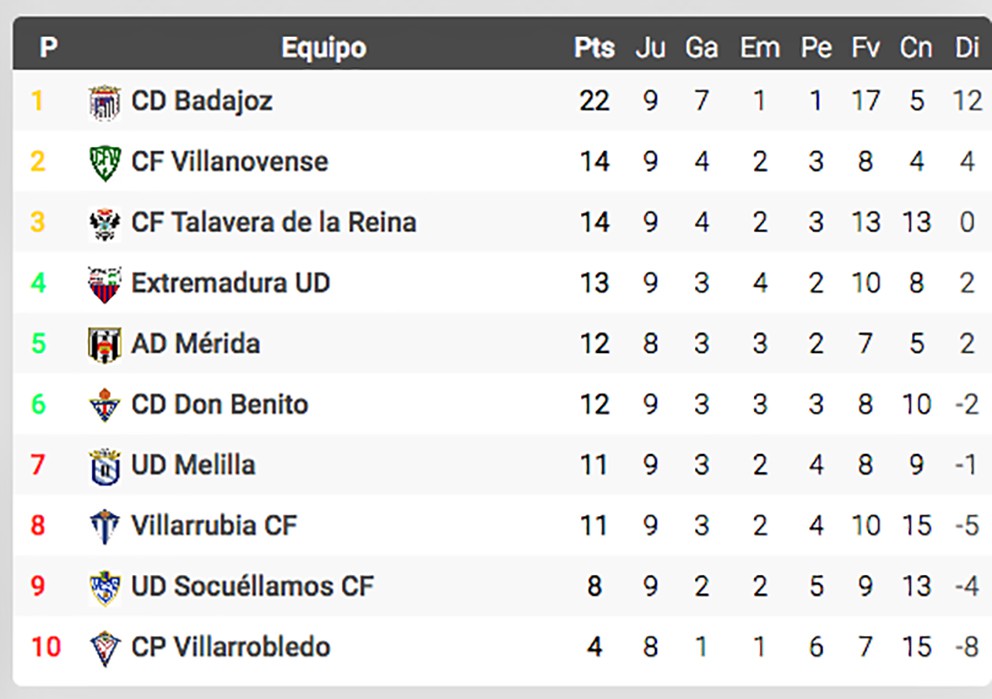
Task: Sort table by Pts column header
Action: [594, 47]
